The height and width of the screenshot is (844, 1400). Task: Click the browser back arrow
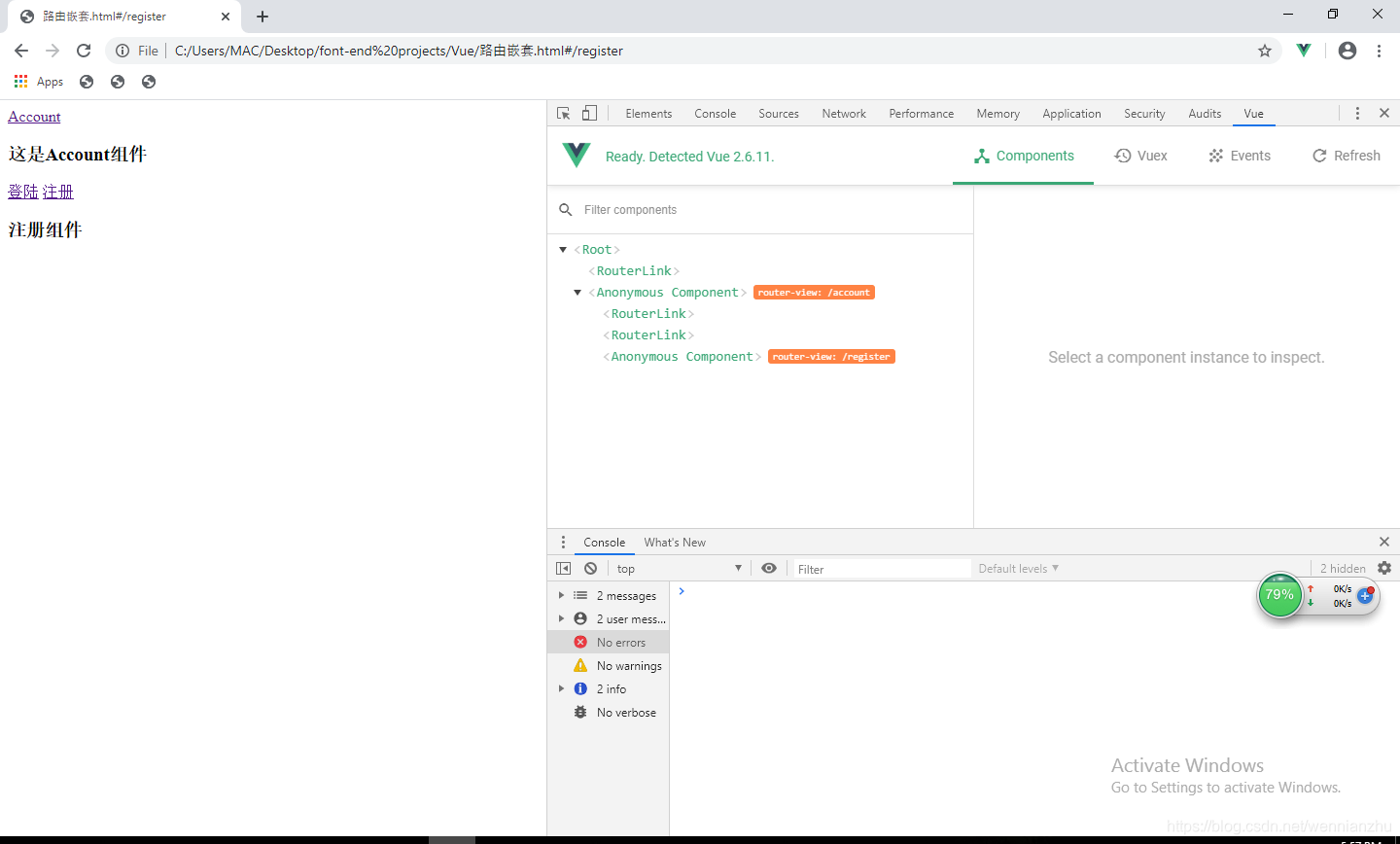[x=21, y=51]
